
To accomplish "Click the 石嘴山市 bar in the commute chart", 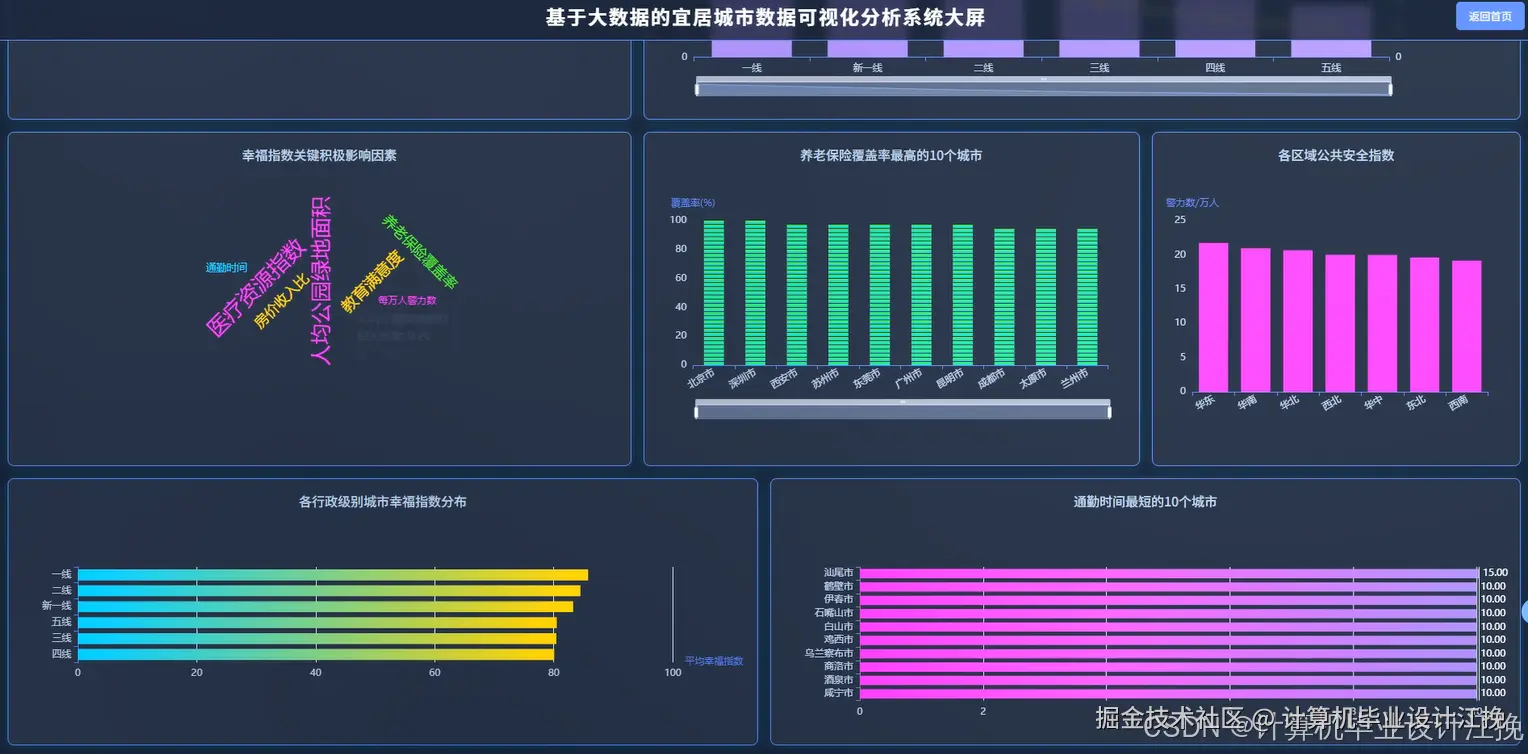I will [1168, 613].
